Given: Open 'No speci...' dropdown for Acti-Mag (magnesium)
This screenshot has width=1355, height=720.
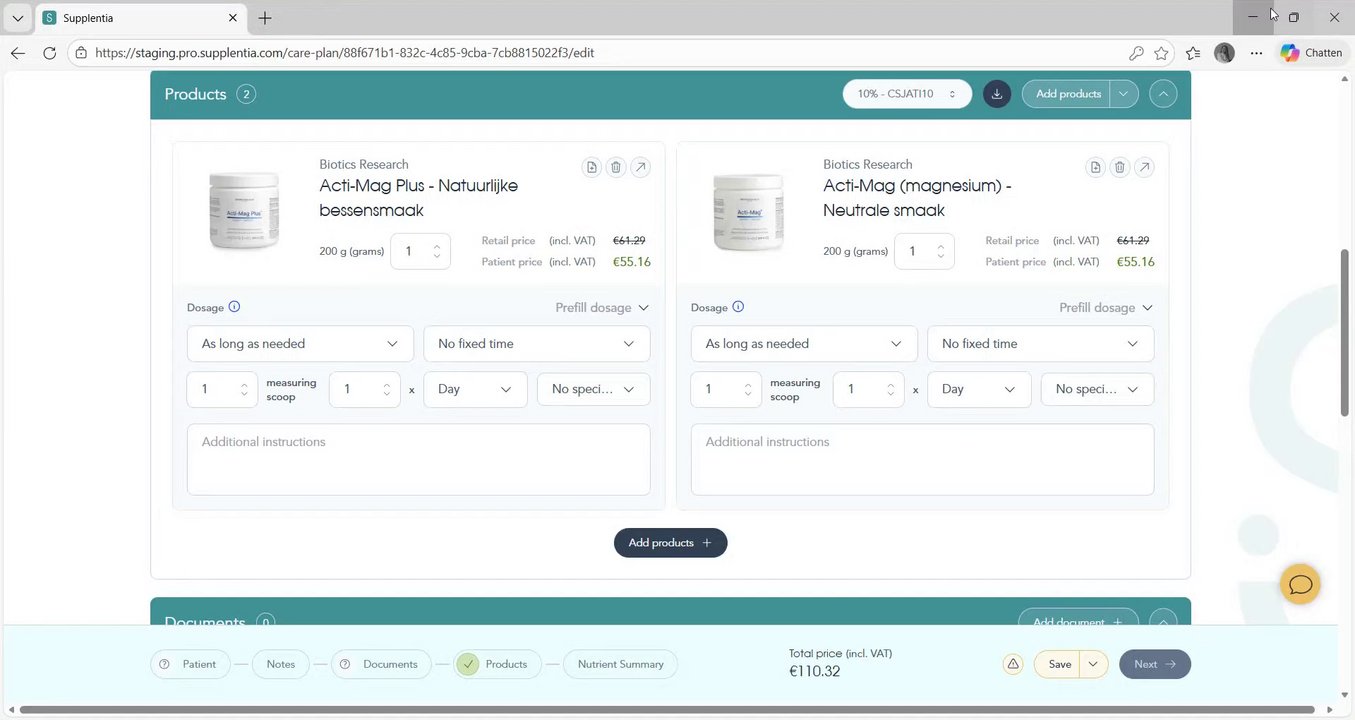Looking at the screenshot, I should [1097, 389].
